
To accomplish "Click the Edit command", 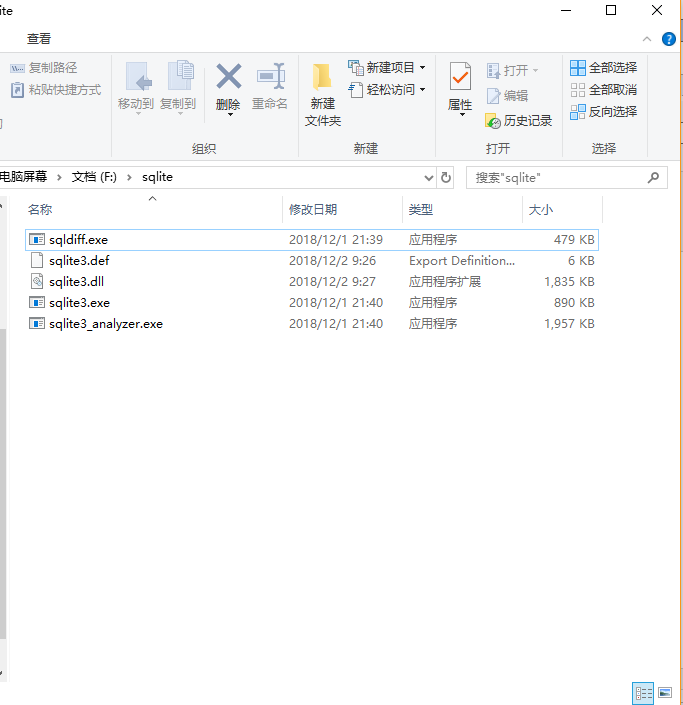I will point(507,95).
